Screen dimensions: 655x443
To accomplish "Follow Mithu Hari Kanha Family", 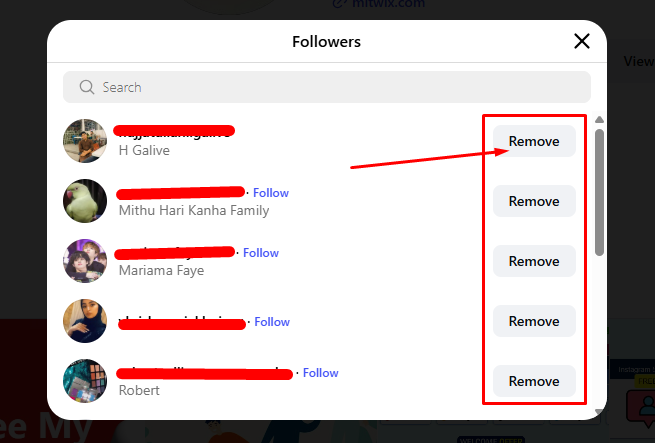I will click(271, 192).
